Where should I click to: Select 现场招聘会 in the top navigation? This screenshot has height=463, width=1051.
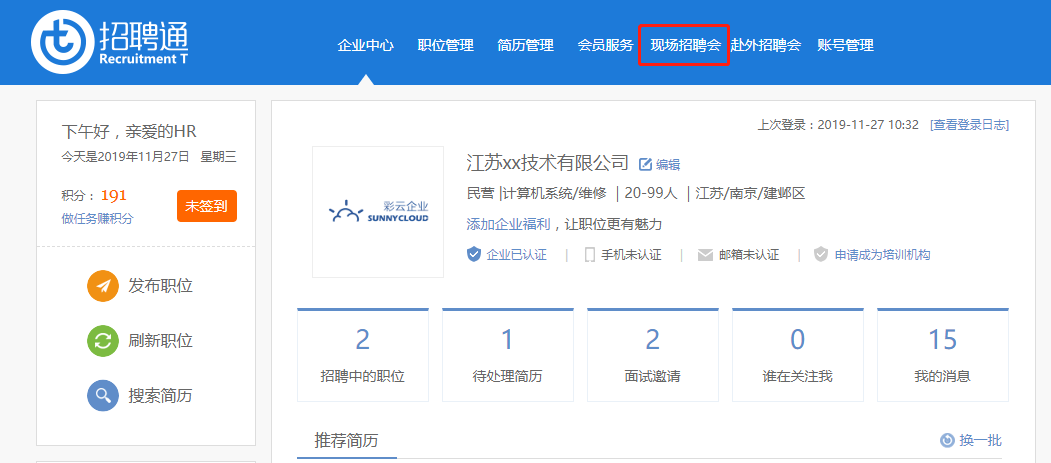(x=685, y=45)
